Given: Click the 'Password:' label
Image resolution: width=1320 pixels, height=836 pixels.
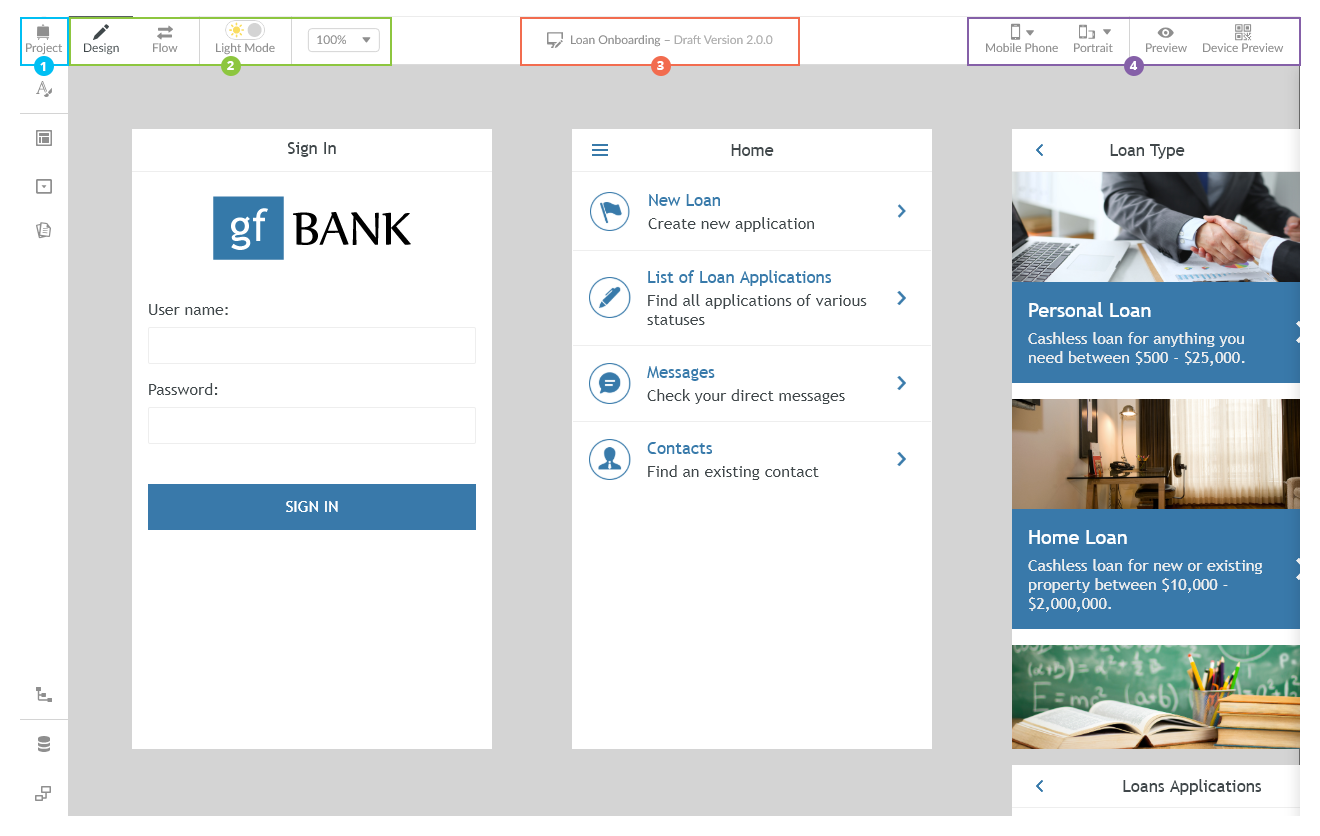Looking at the screenshot, I should click(183, 390).
